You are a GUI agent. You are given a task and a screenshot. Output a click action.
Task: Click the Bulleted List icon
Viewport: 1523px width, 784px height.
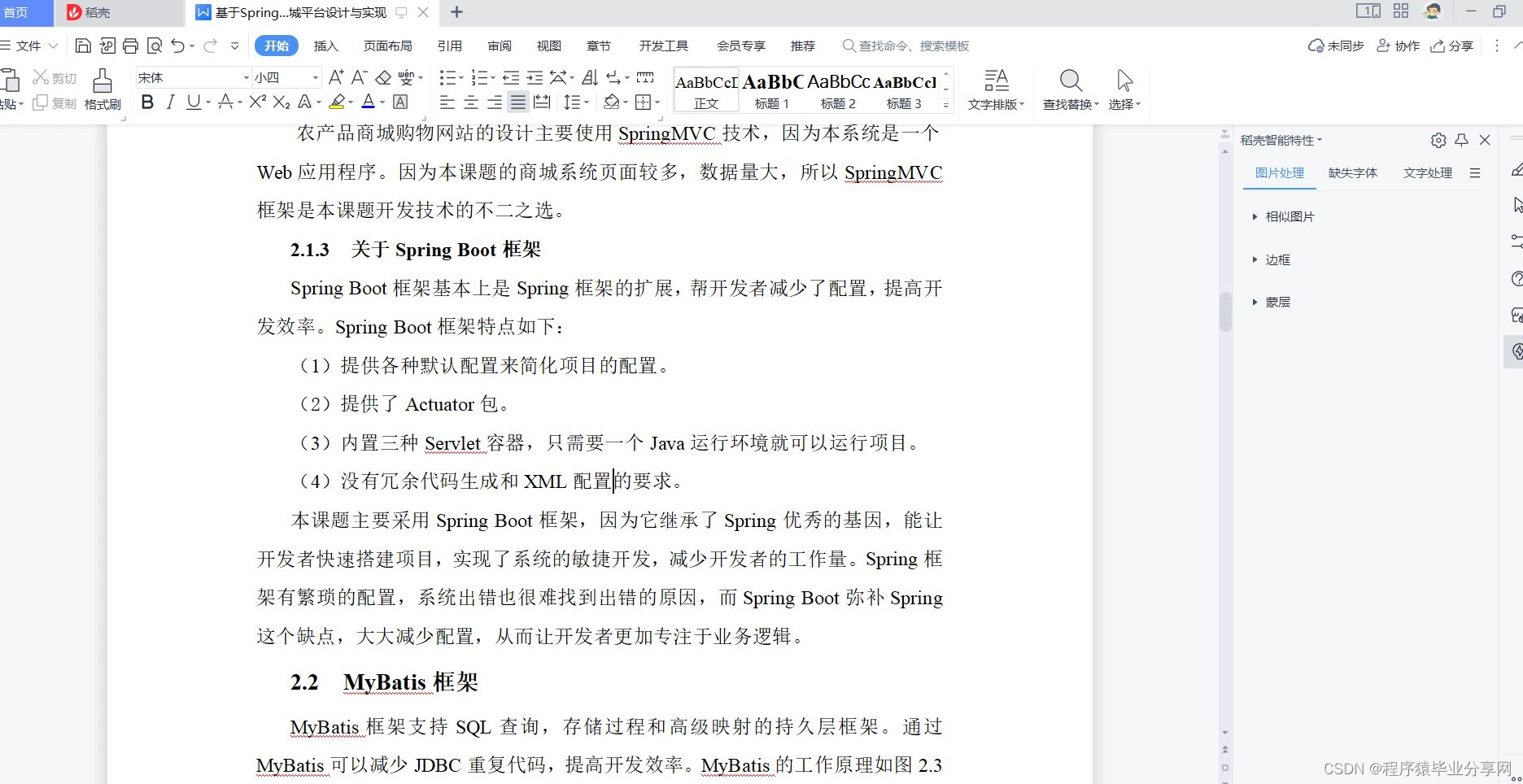tap(447, 77)
